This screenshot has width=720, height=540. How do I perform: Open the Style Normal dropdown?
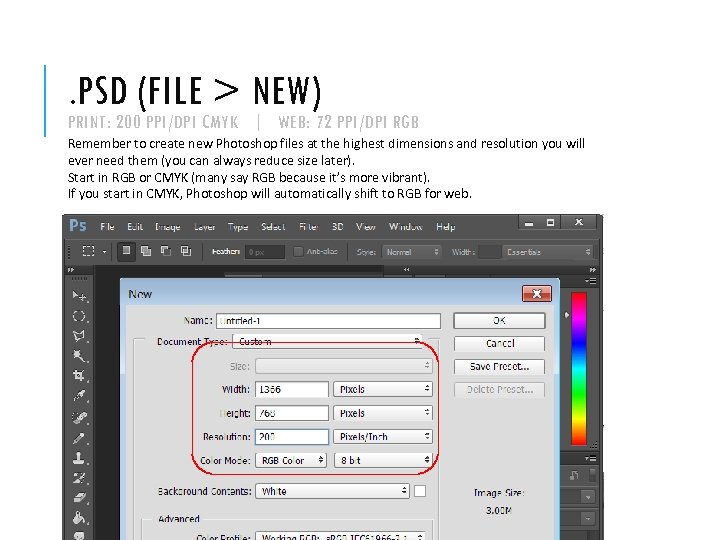(411, 252)
